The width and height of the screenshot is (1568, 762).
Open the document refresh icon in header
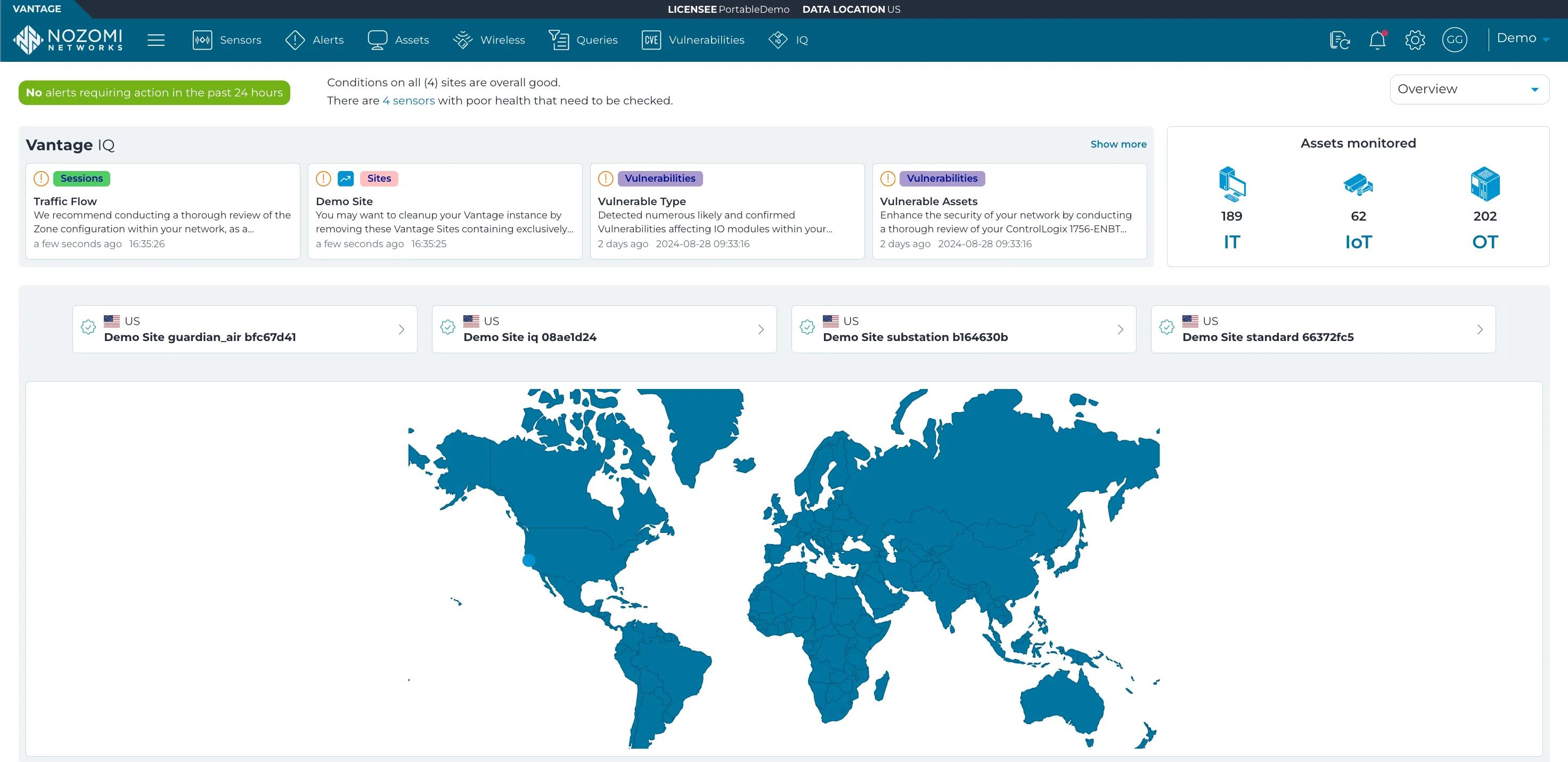pyautogui.click(x=1340, y=40)
